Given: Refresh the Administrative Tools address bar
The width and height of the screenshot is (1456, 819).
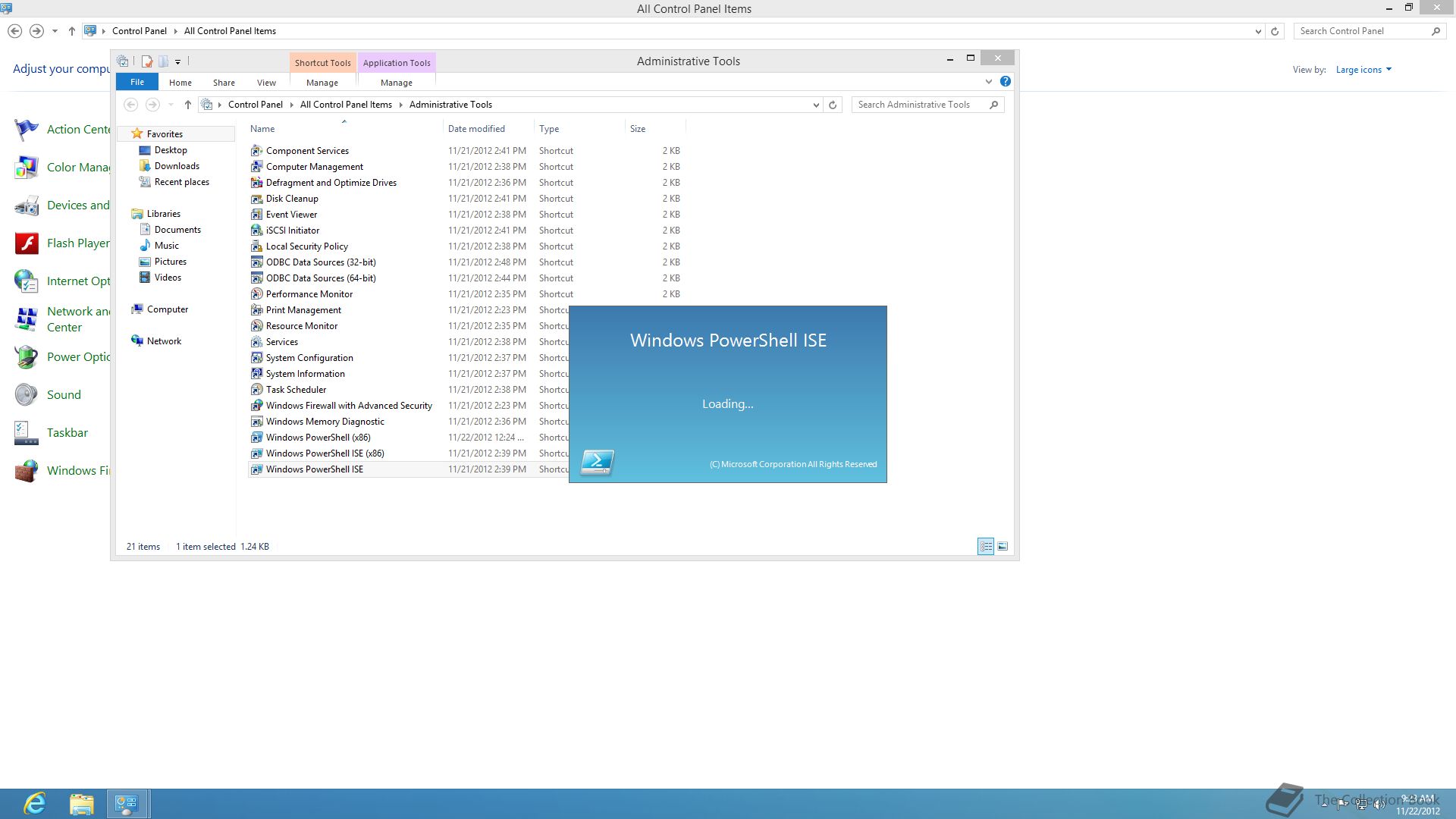Looking at the screenshot, I should (833, 105).
